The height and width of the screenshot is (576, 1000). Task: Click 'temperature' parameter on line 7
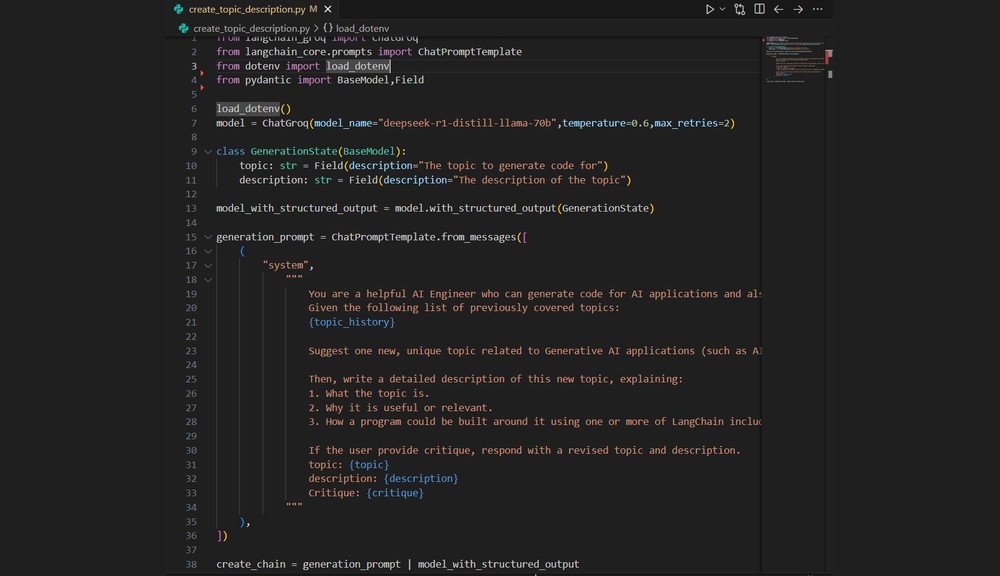[x=594, y=123]
